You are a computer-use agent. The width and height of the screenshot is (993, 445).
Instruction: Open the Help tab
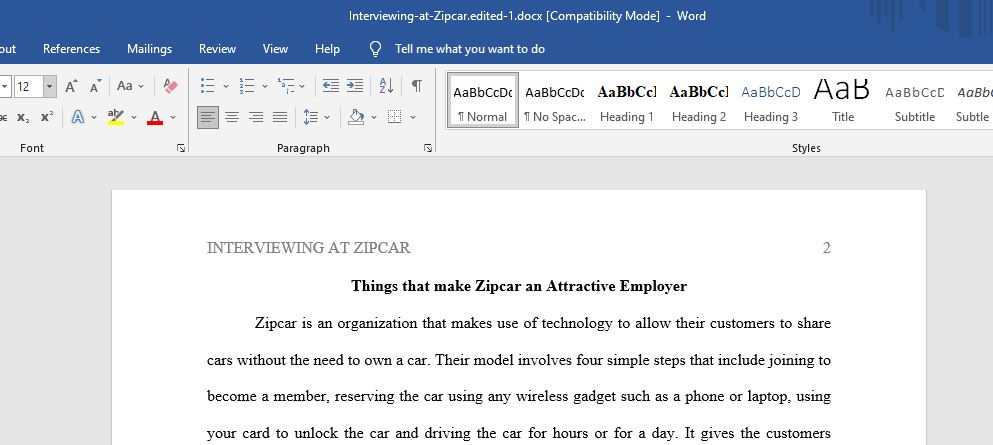[x=327, y=49]
